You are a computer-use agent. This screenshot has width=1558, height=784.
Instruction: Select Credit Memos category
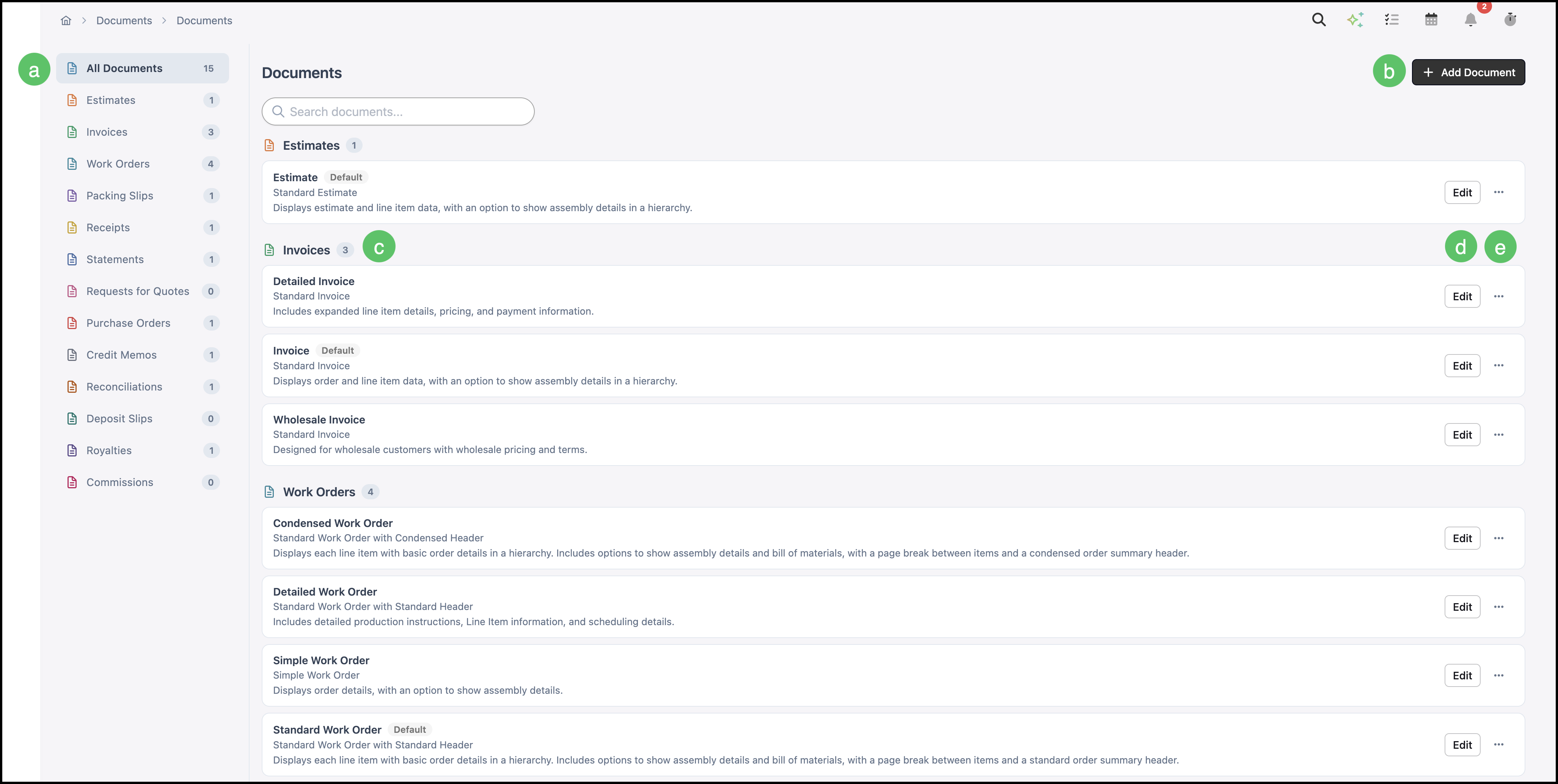pos(143,355)
